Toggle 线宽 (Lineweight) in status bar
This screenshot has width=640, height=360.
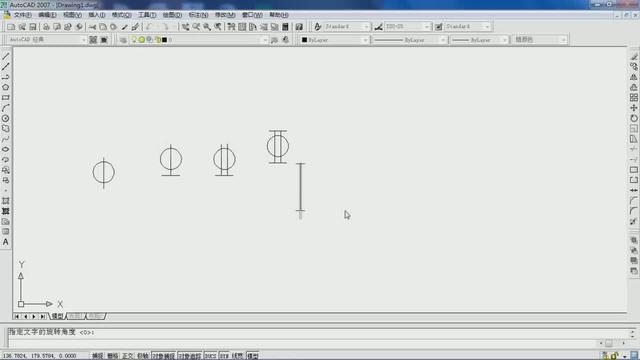[238, 356]
